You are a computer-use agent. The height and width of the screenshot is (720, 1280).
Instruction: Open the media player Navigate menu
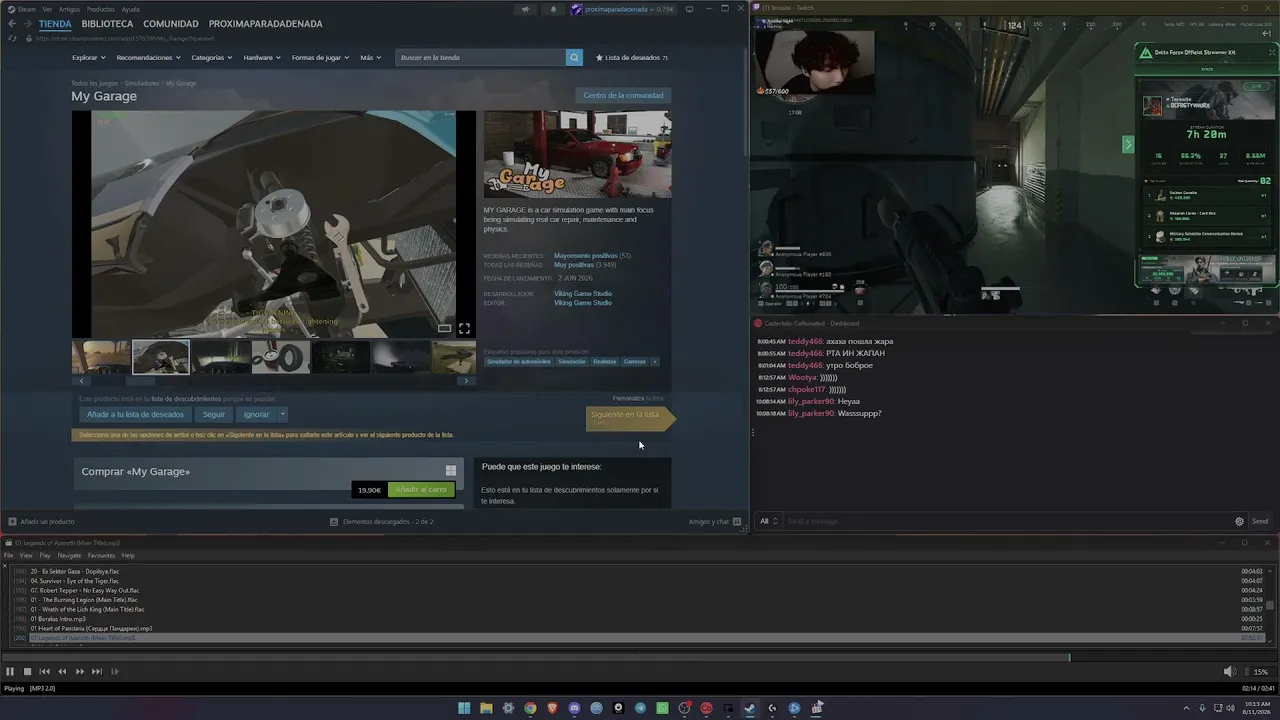69,556
